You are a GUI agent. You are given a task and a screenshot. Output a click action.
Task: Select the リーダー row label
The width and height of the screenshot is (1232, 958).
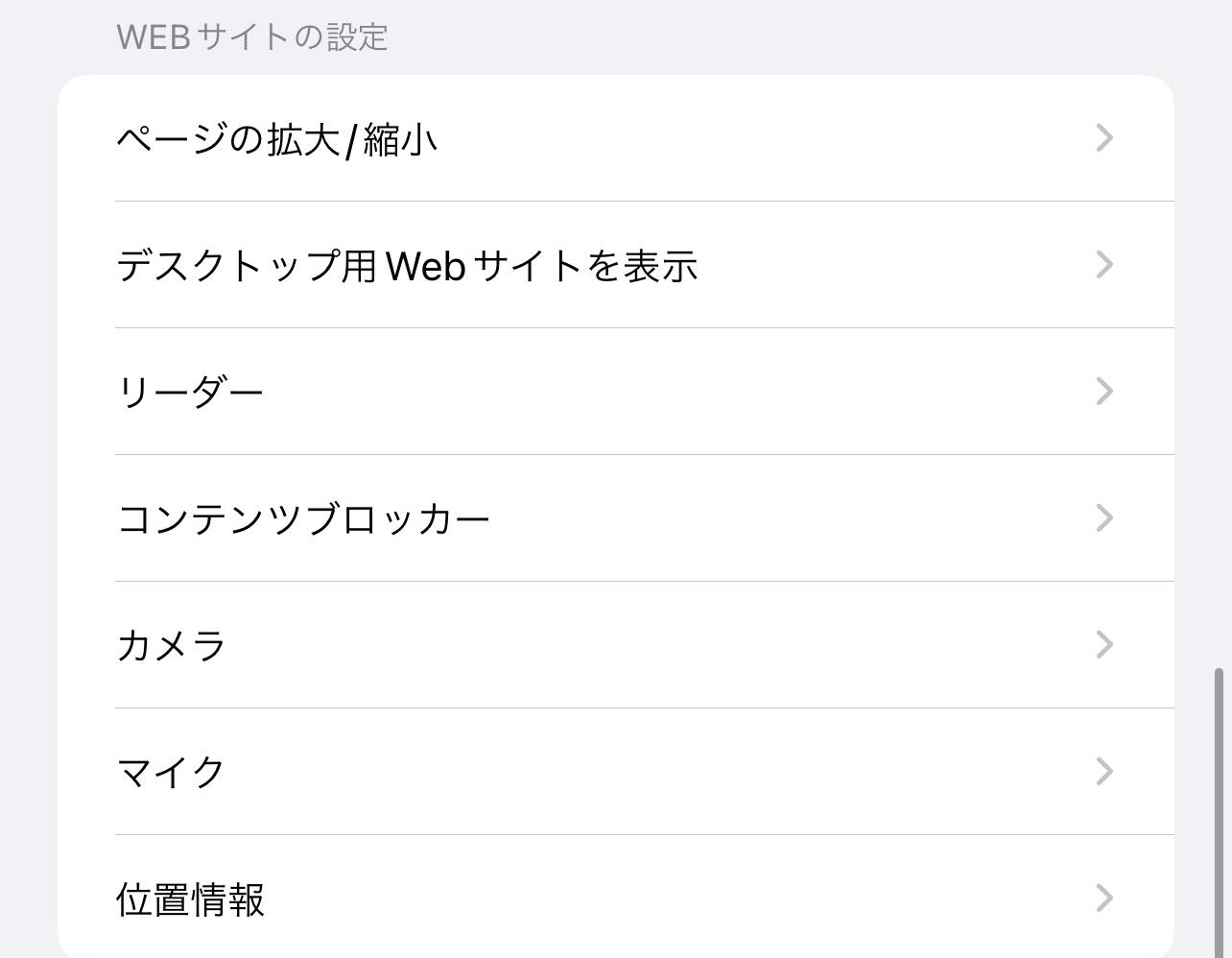(x=190, y=393)
